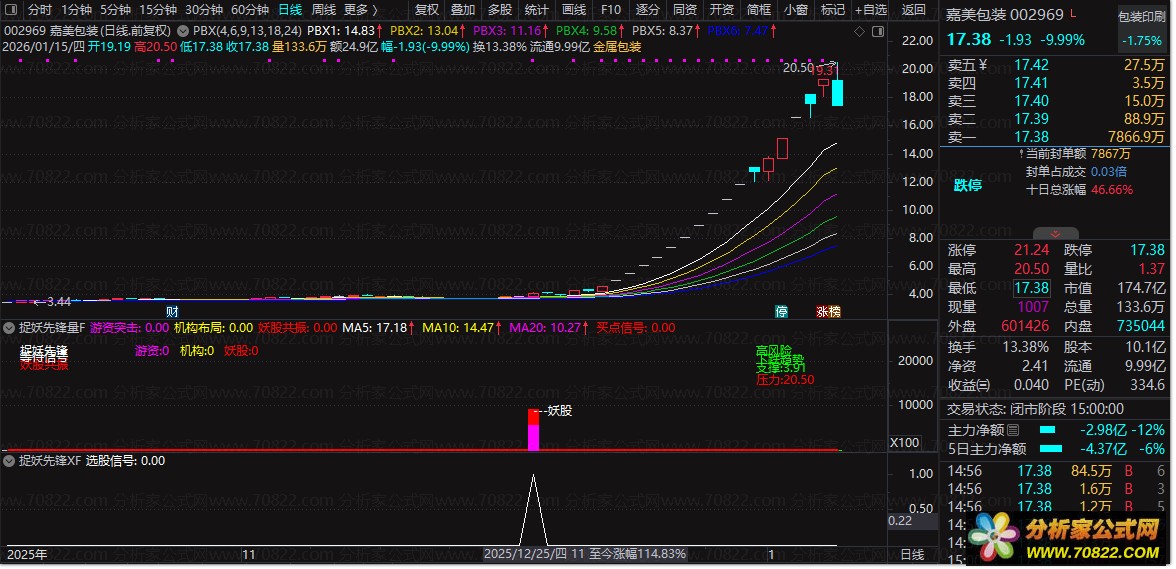
Task: Toggle 叠加 overlay mode
Action: pos(462,10)
